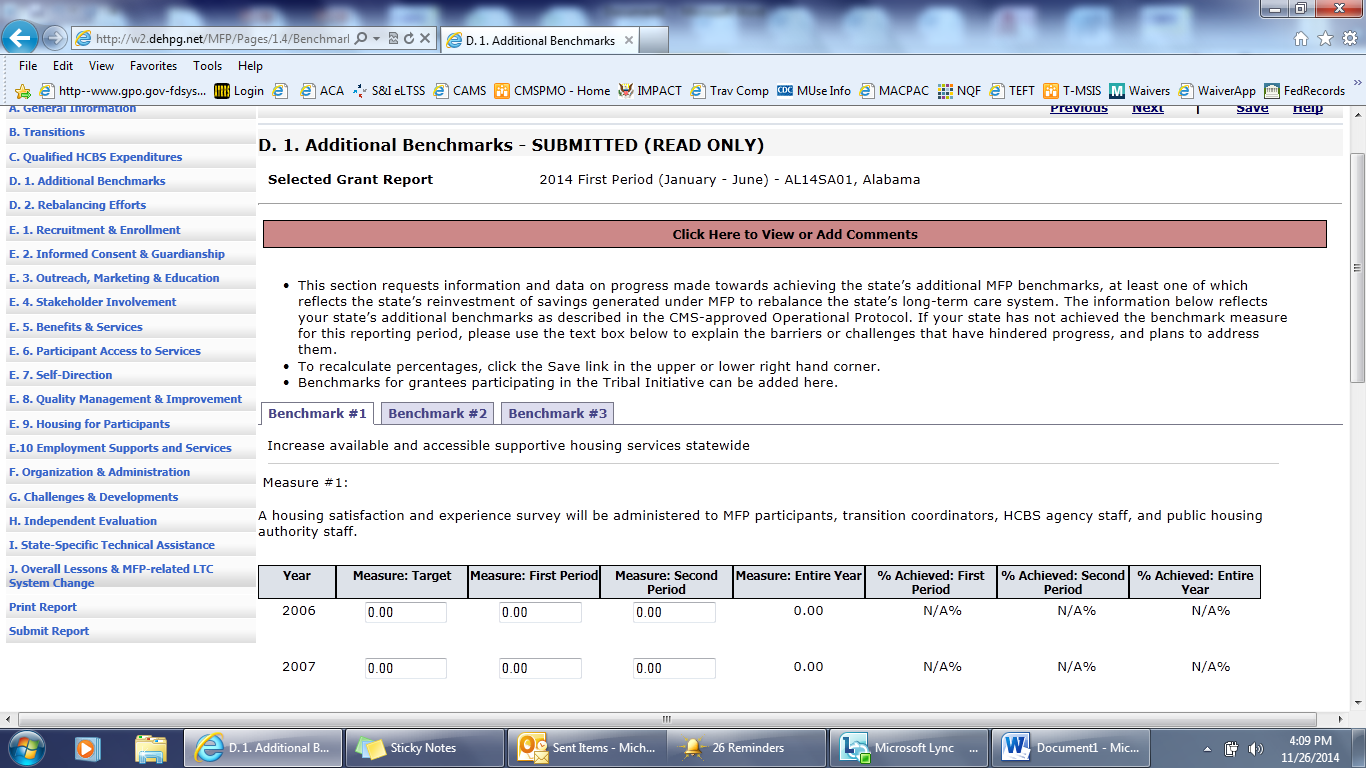The width and height of the screenshot is (1366, 768).
Task: Click the Submit Report link
Action: tap(49, 631)
